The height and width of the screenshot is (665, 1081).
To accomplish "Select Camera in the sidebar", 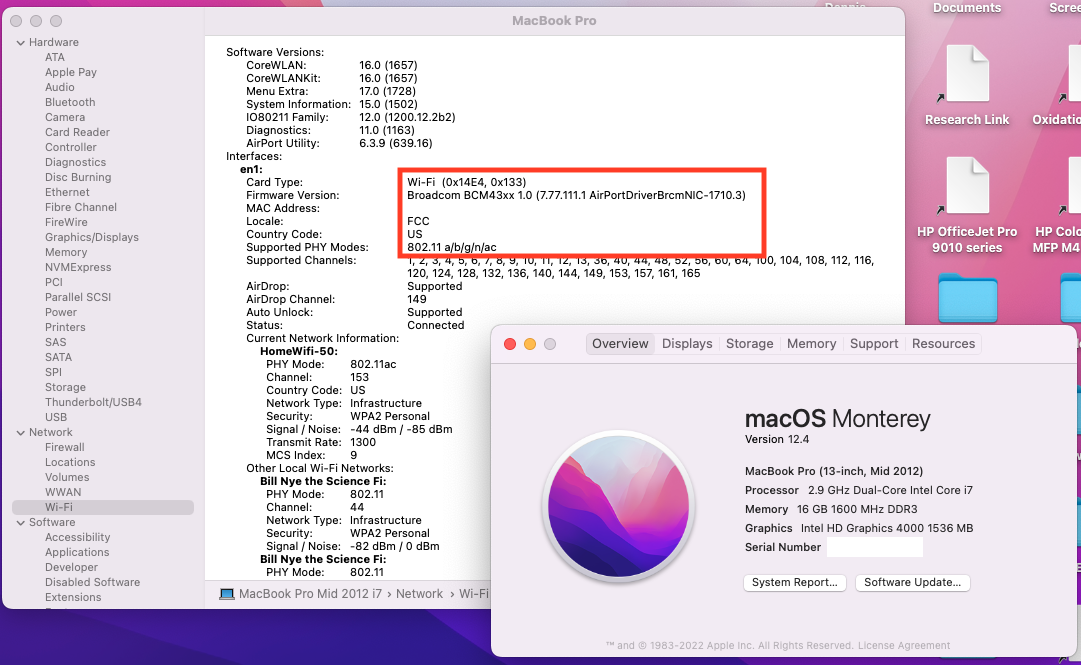I will [x=65, y=118].
